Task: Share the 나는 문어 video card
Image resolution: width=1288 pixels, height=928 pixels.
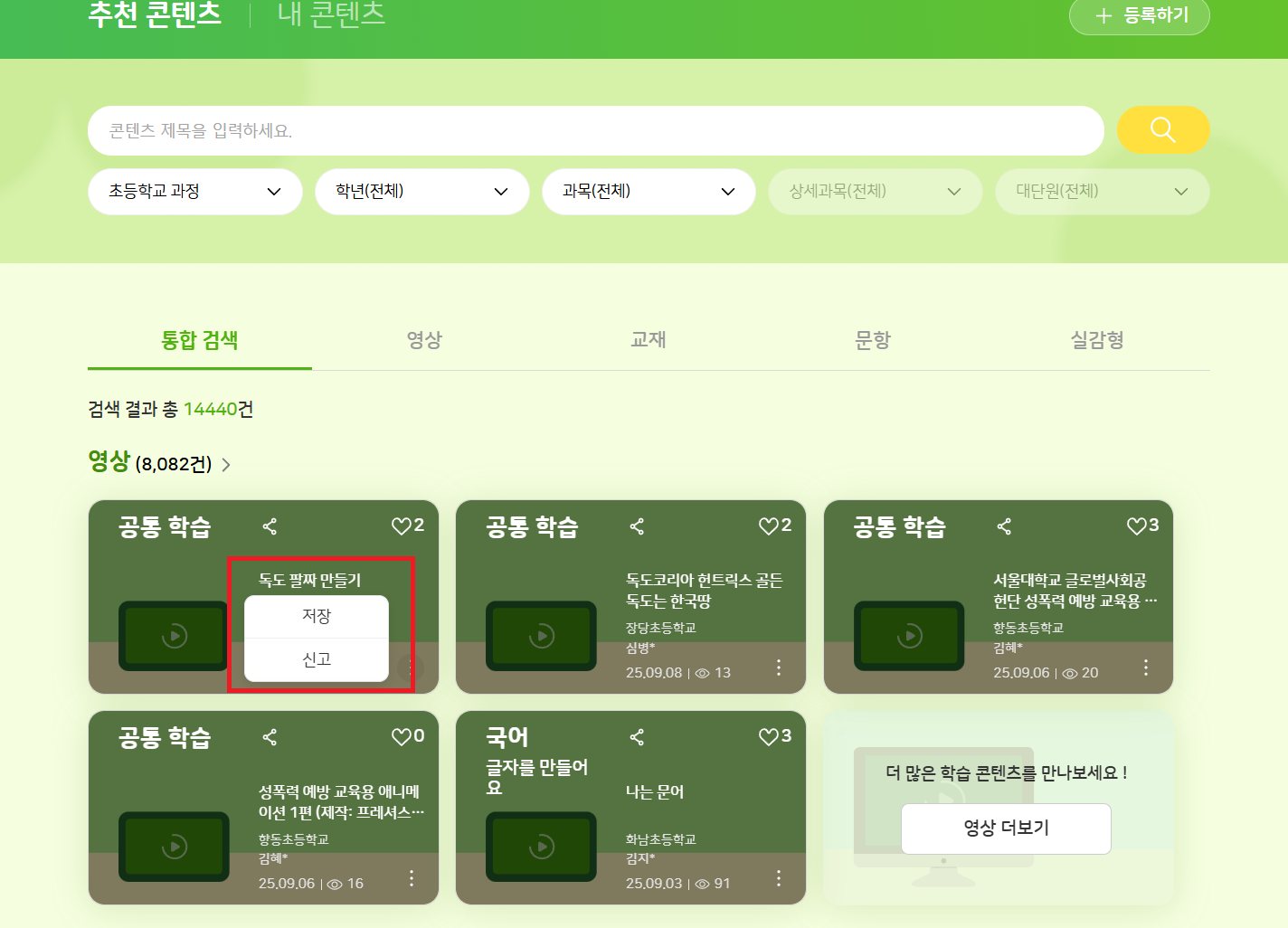Action: click(637, 737)
